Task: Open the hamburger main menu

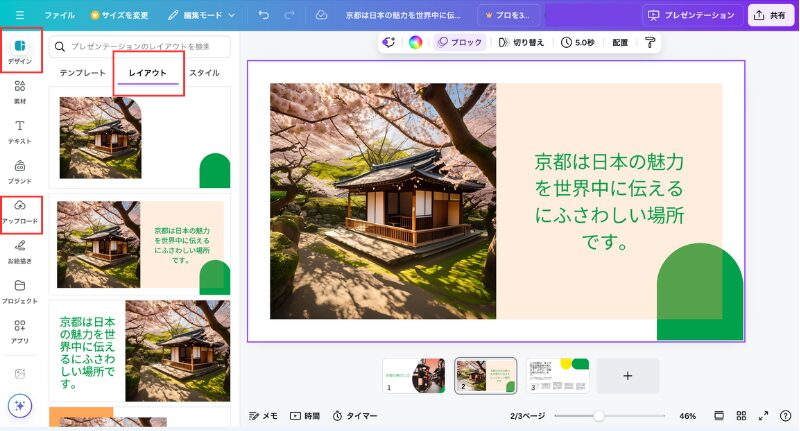Action: [20, 15]
